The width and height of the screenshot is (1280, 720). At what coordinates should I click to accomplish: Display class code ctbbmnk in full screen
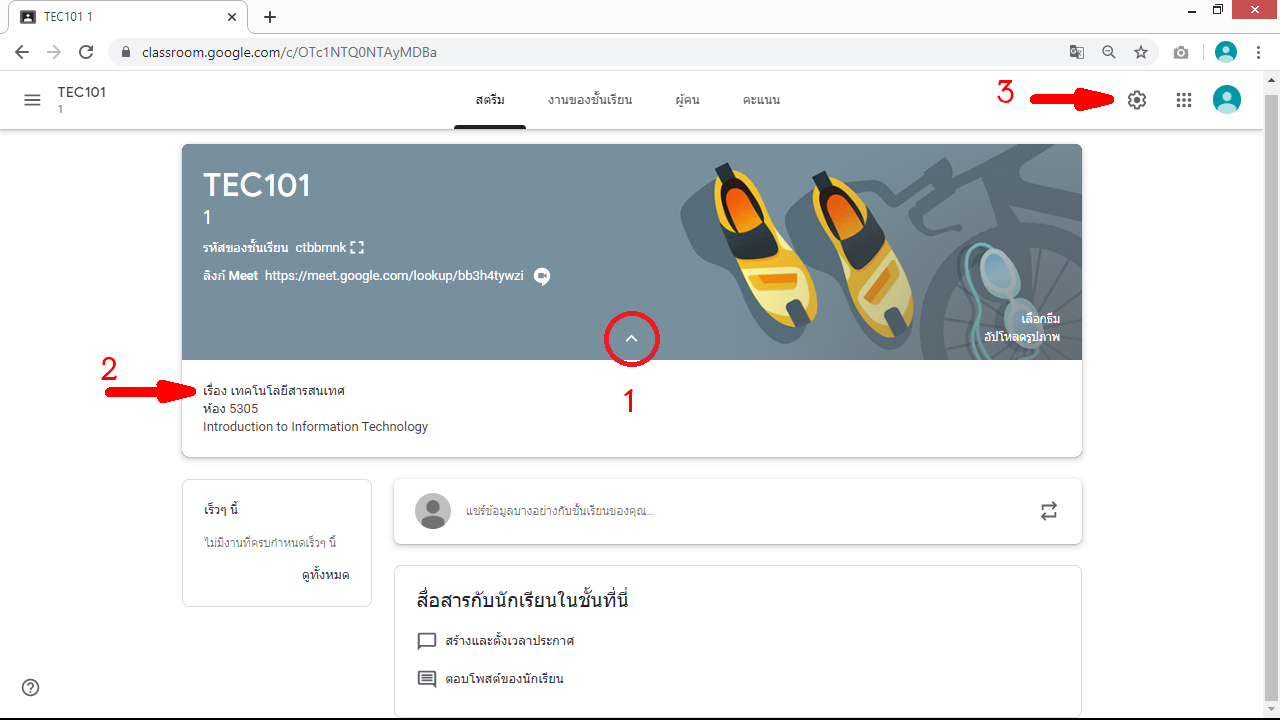pos(357,248)
